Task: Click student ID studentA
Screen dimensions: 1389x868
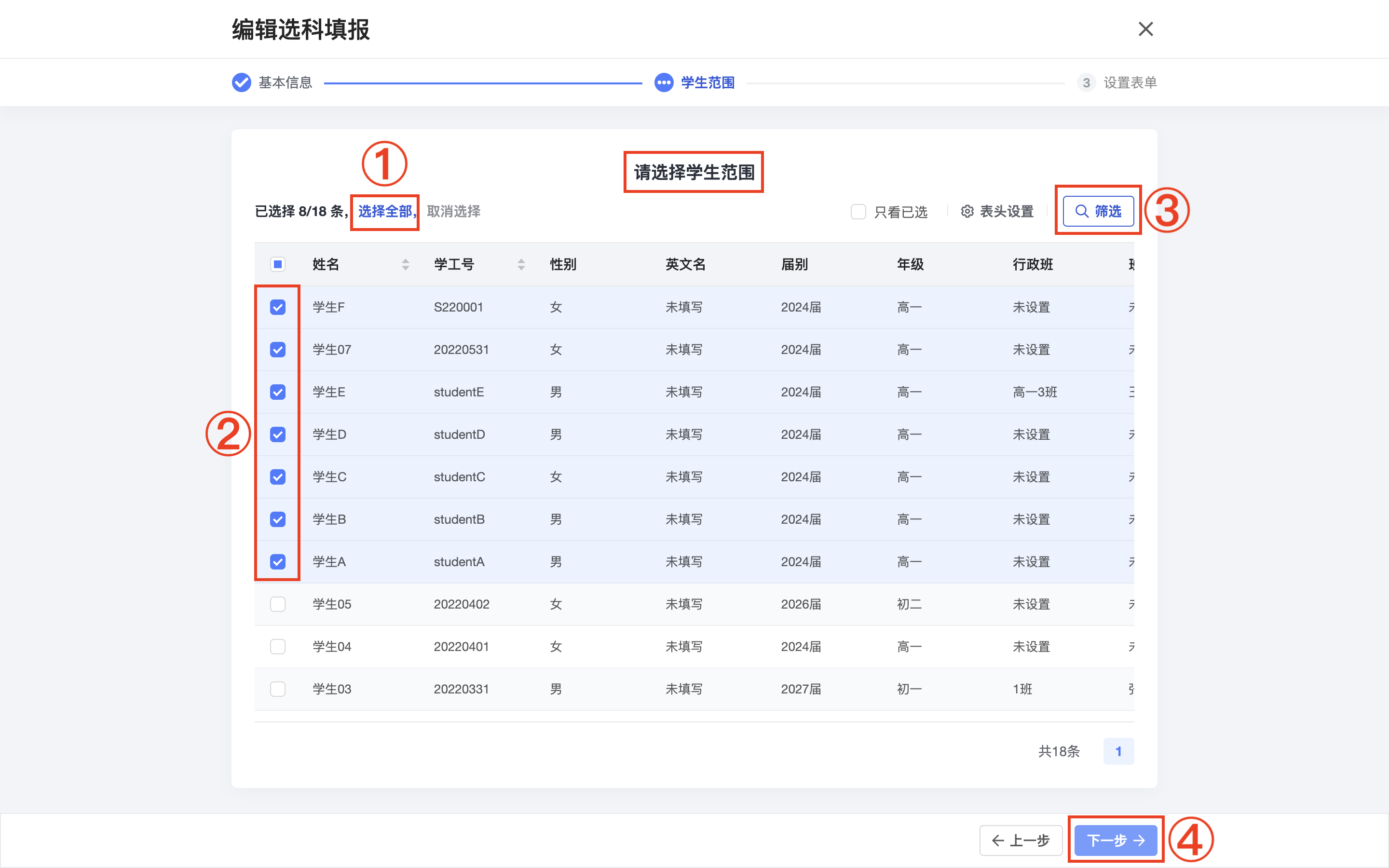Action: (459, 561)
